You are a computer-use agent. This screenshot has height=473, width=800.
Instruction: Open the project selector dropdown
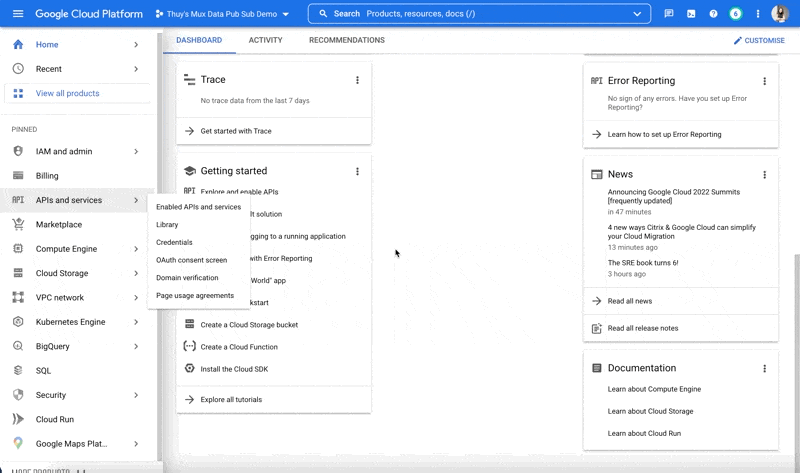[x=222, y=14]
